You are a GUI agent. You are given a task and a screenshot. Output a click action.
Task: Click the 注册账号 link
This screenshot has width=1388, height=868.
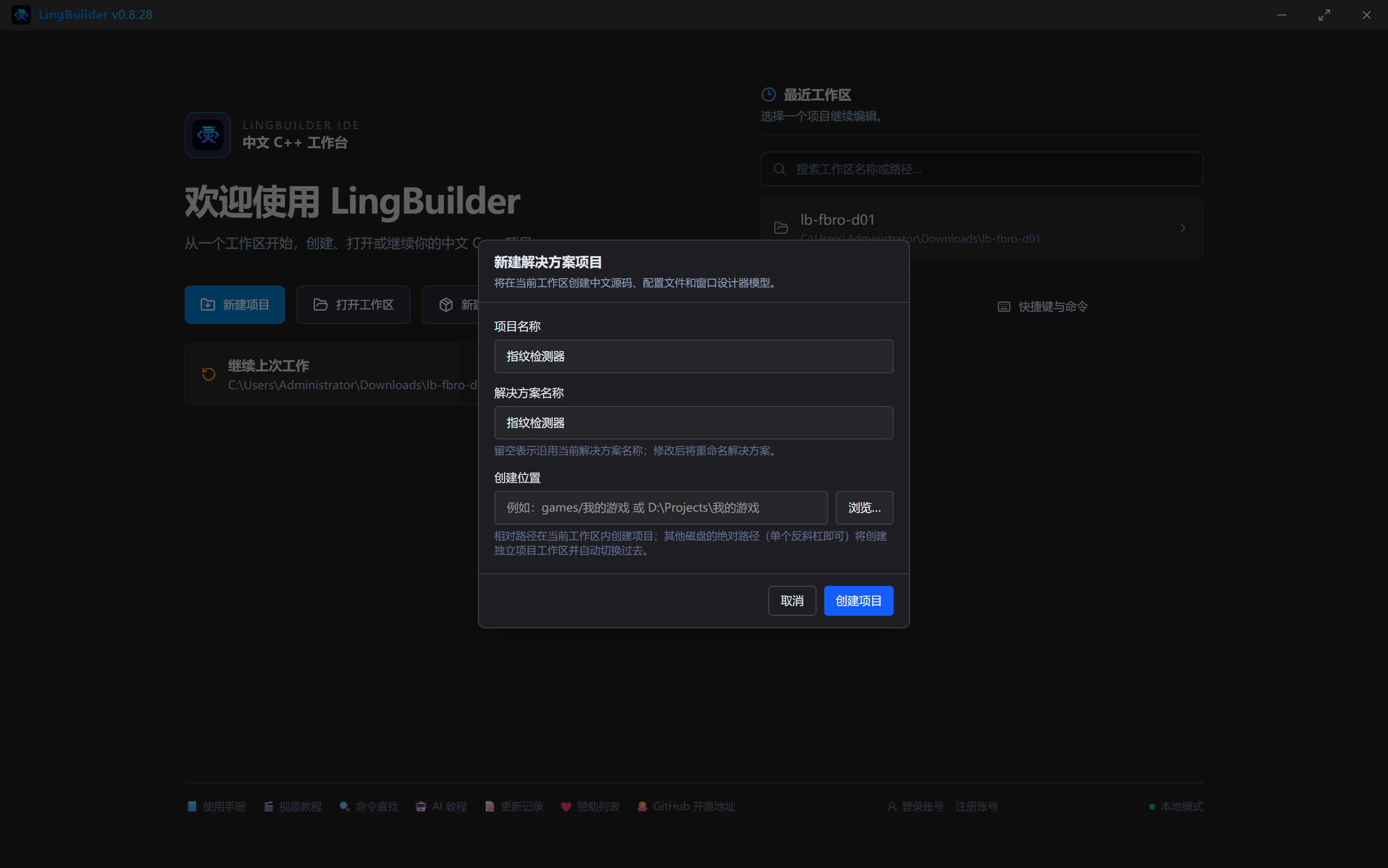tap(977, 807)
